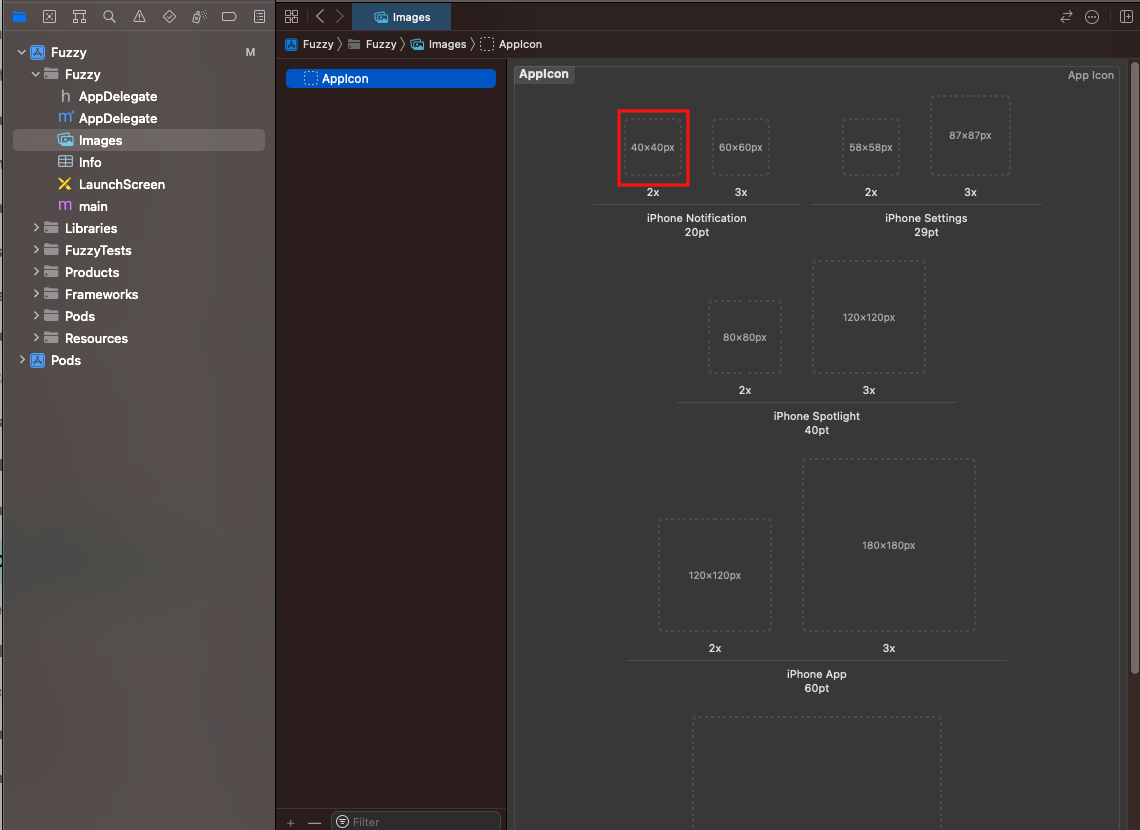The image size is (1140, 830).
Task: Click the plus button to add asset
Action: [x=291, y=822]
